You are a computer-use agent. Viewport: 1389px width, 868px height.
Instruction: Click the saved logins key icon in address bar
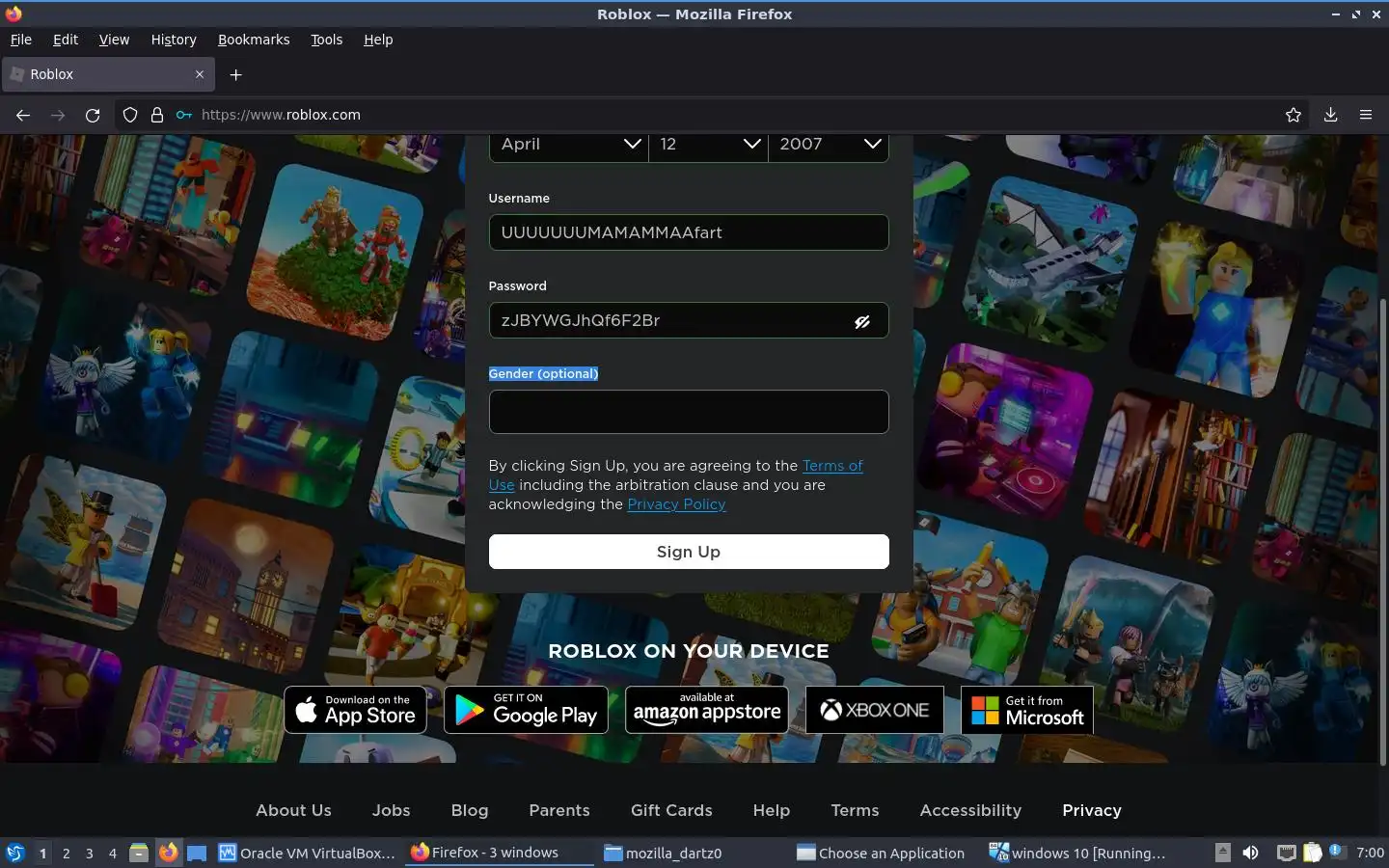coord(184,115)
